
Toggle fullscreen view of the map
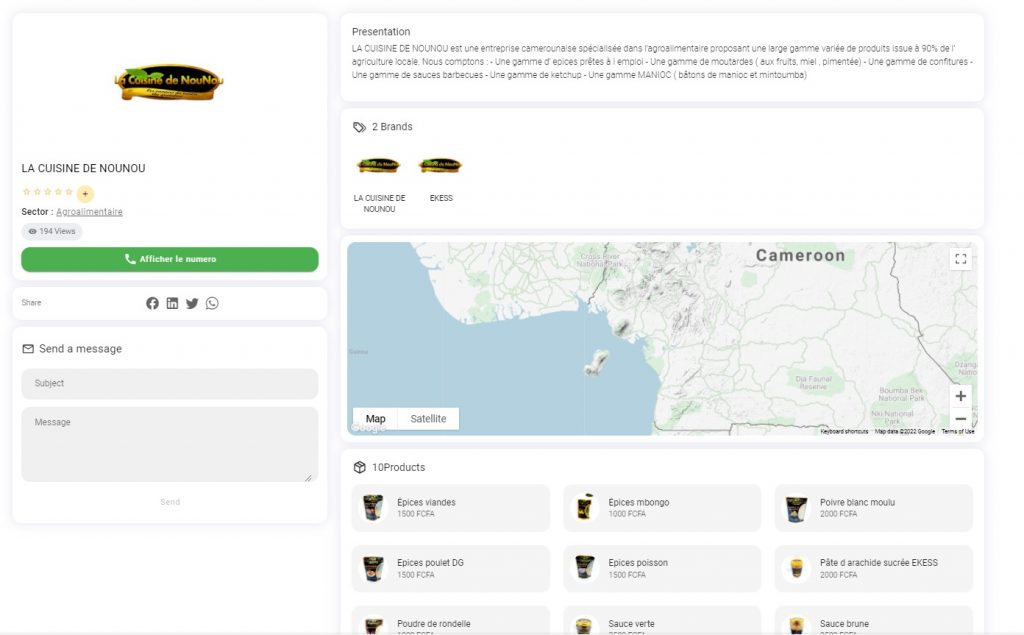point(961,259)
